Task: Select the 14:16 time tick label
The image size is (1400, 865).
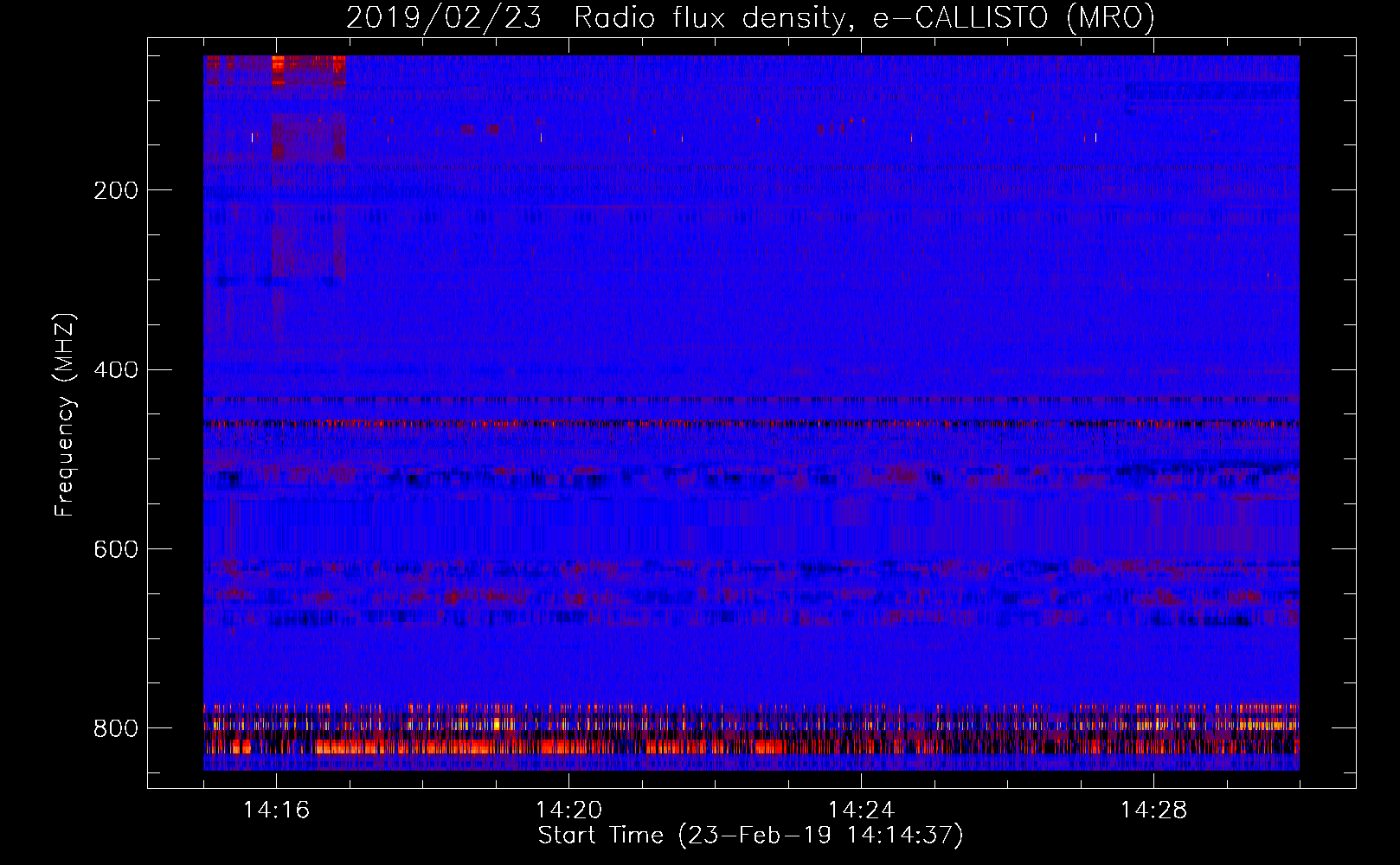Action: pos(276,810)
